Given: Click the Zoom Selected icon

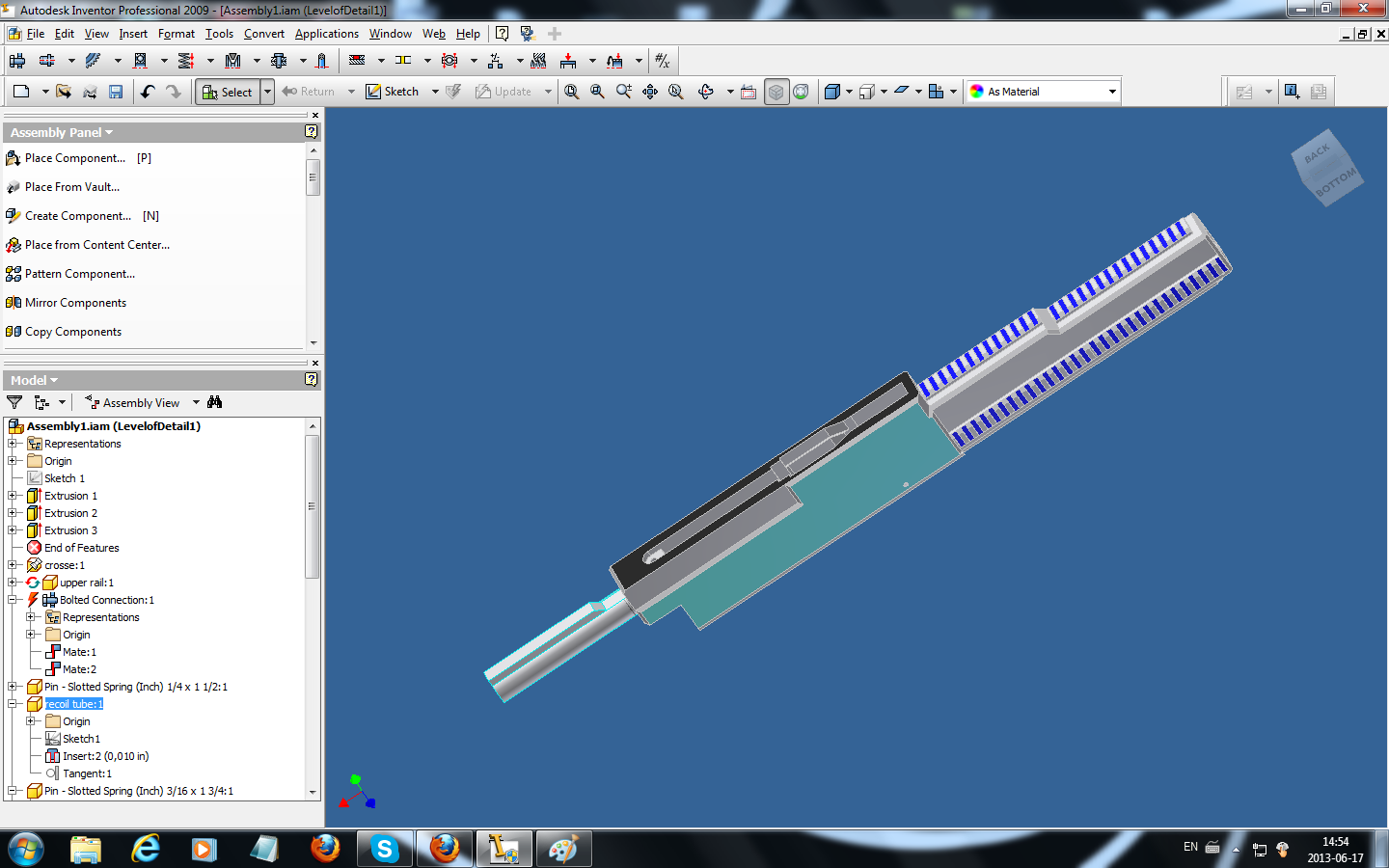Looking at the screenshot, I should click(x=676, y=92).
